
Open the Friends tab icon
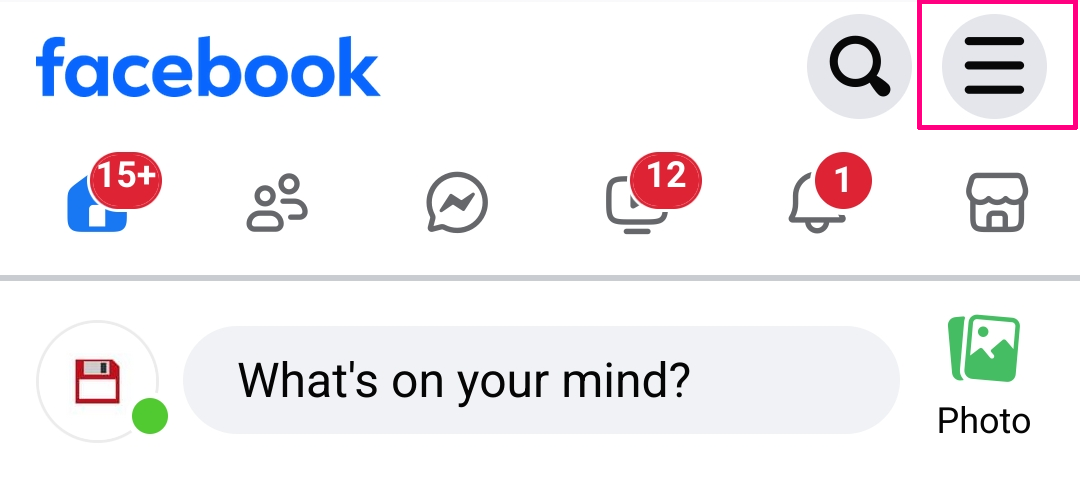[x=277, y=203]
